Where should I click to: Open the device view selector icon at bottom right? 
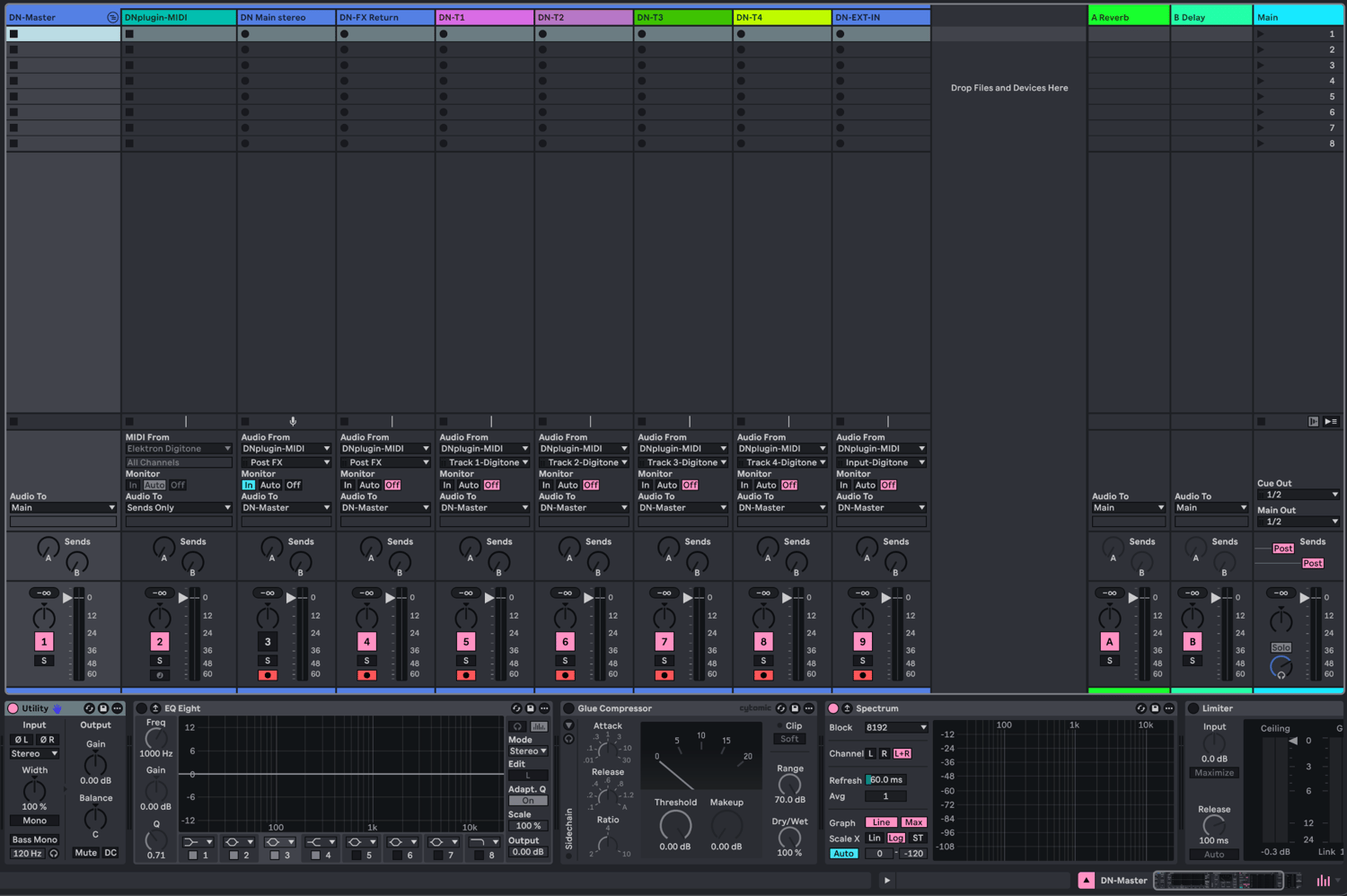pyautogui.click(x=1323, y=881)
